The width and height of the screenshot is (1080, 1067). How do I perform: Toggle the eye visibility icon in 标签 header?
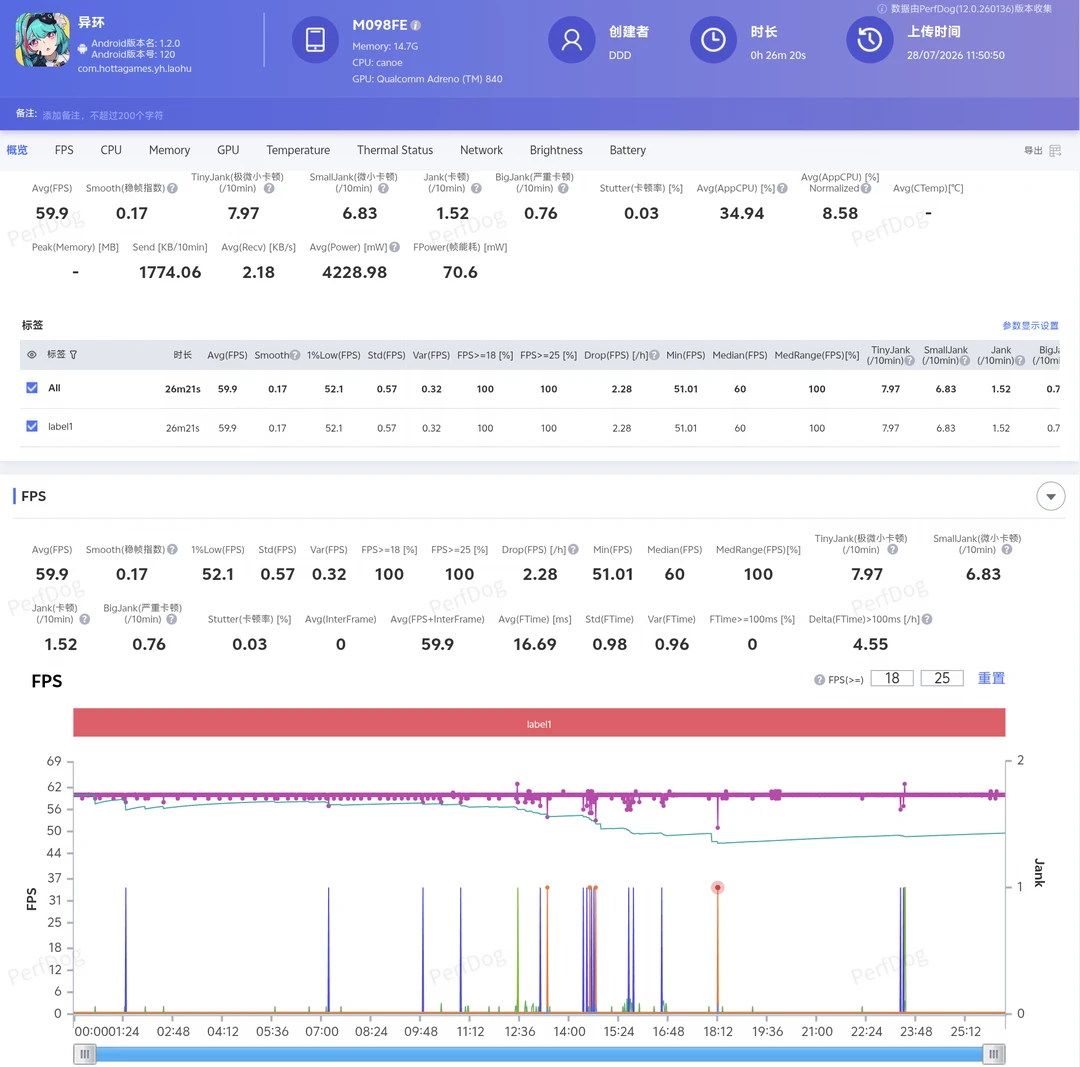coord(32,355)
